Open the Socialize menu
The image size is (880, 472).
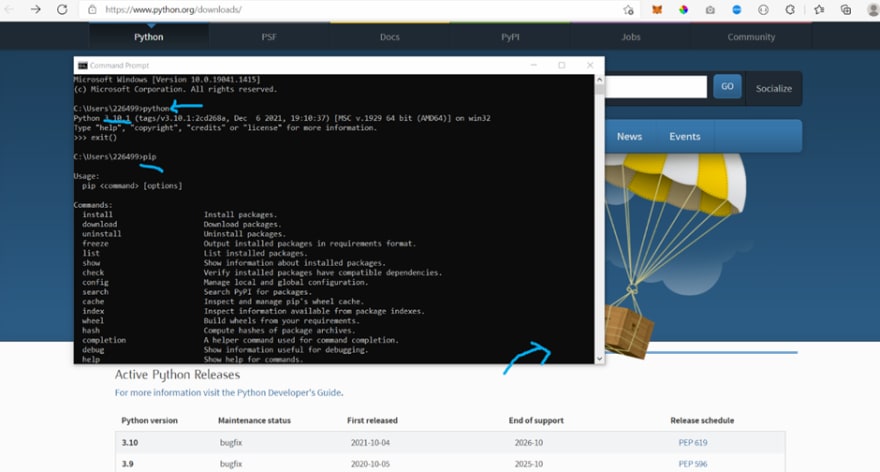[x=773, y=89]
